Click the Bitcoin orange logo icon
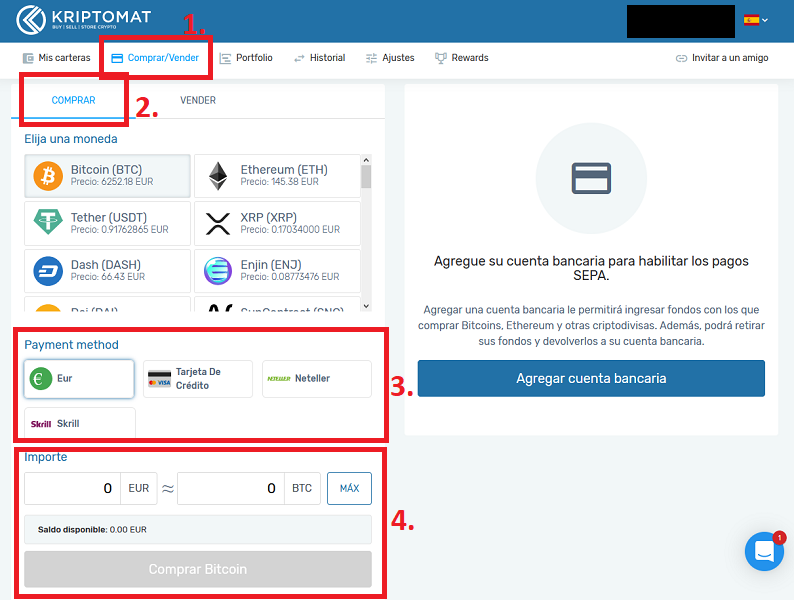Screen dimensions: 794x600 click(x=48, y=176)
